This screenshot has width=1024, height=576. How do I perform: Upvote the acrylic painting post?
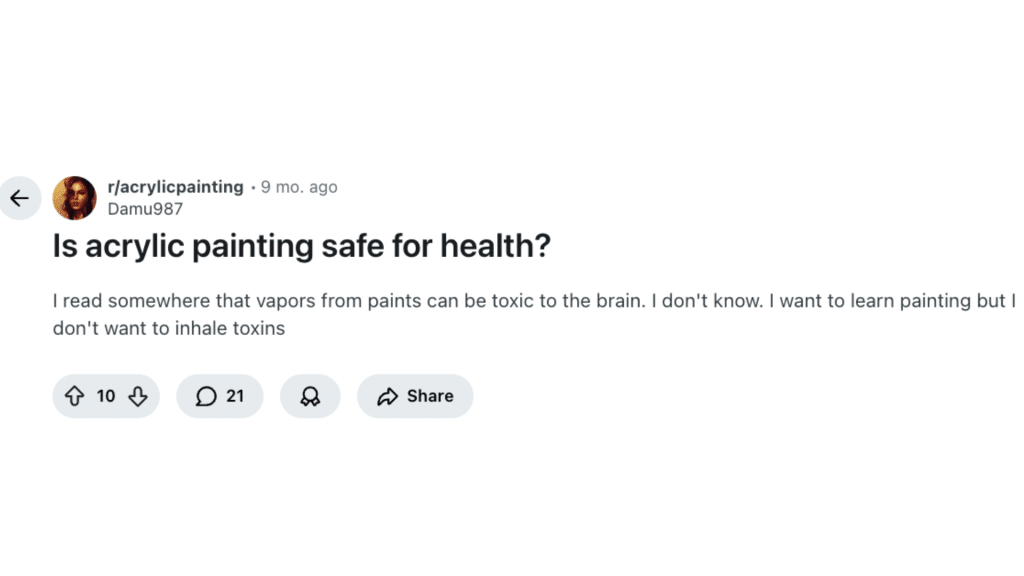tap(75, 396)
